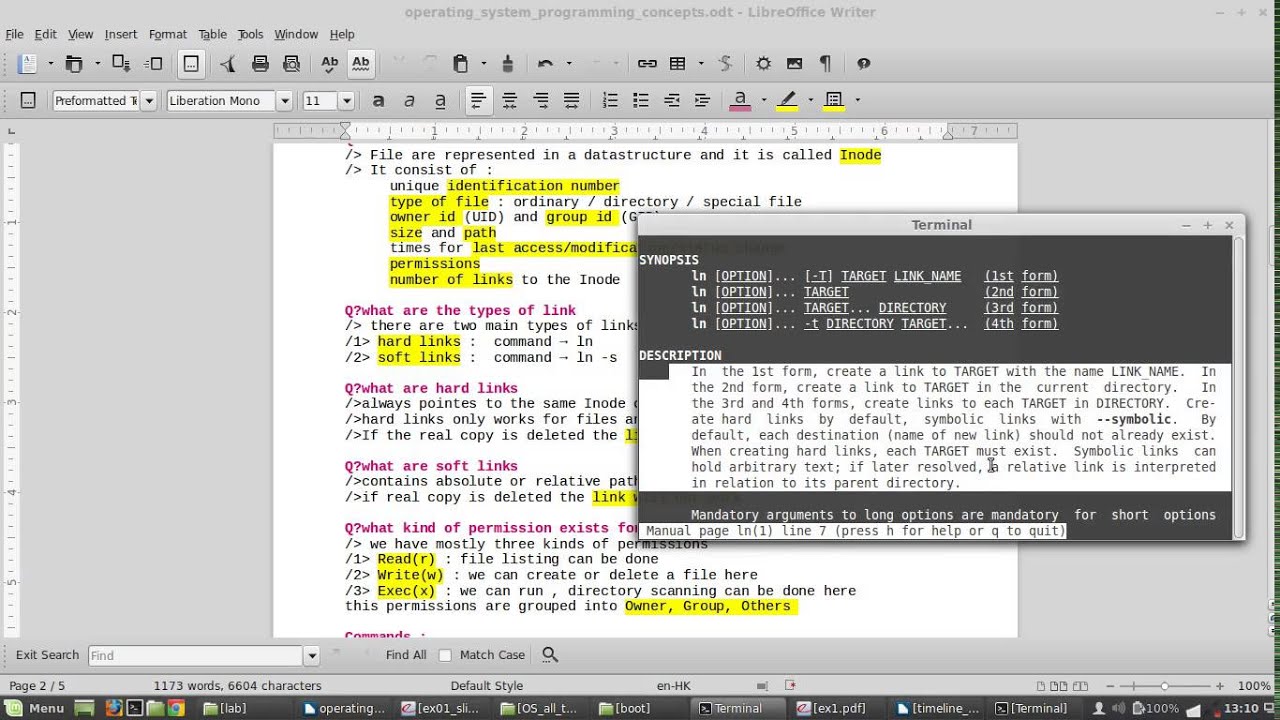The width and height of the screenshot is (1280, 720).
Task: Expand the background color dropdown arrow
Action: [857, 101]
